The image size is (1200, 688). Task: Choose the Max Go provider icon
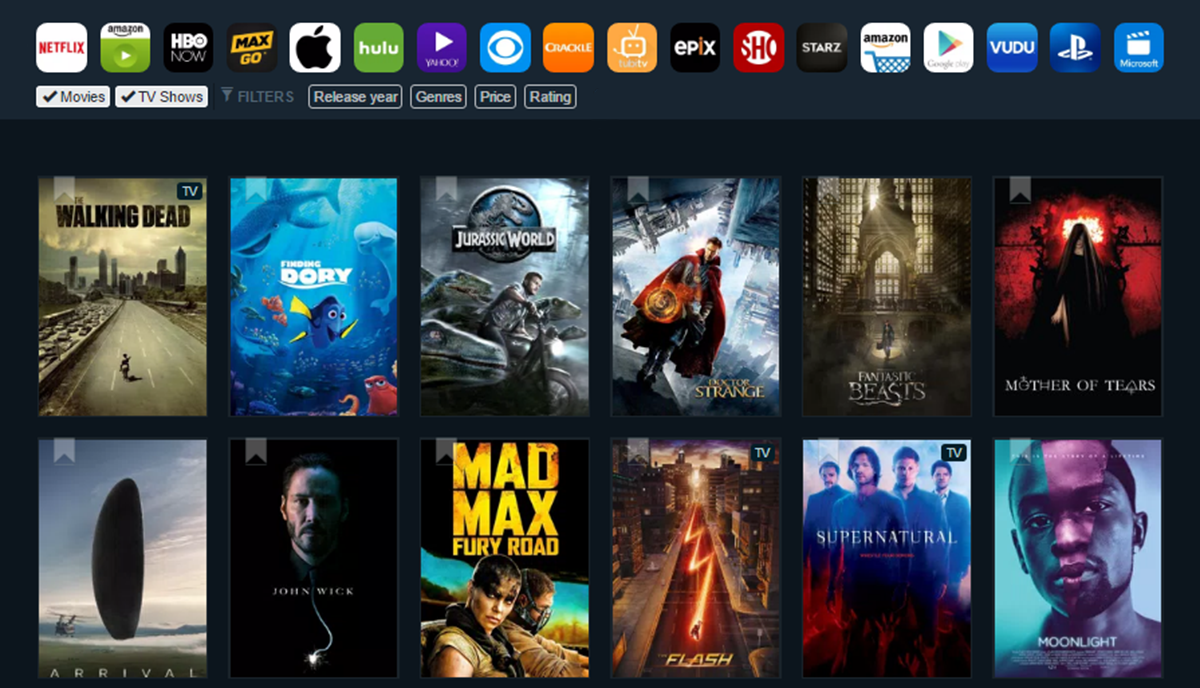[x=252, y=48]
